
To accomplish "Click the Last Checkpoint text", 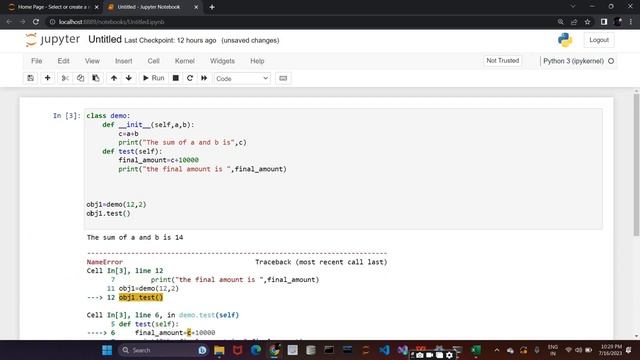I will (170, 40).
